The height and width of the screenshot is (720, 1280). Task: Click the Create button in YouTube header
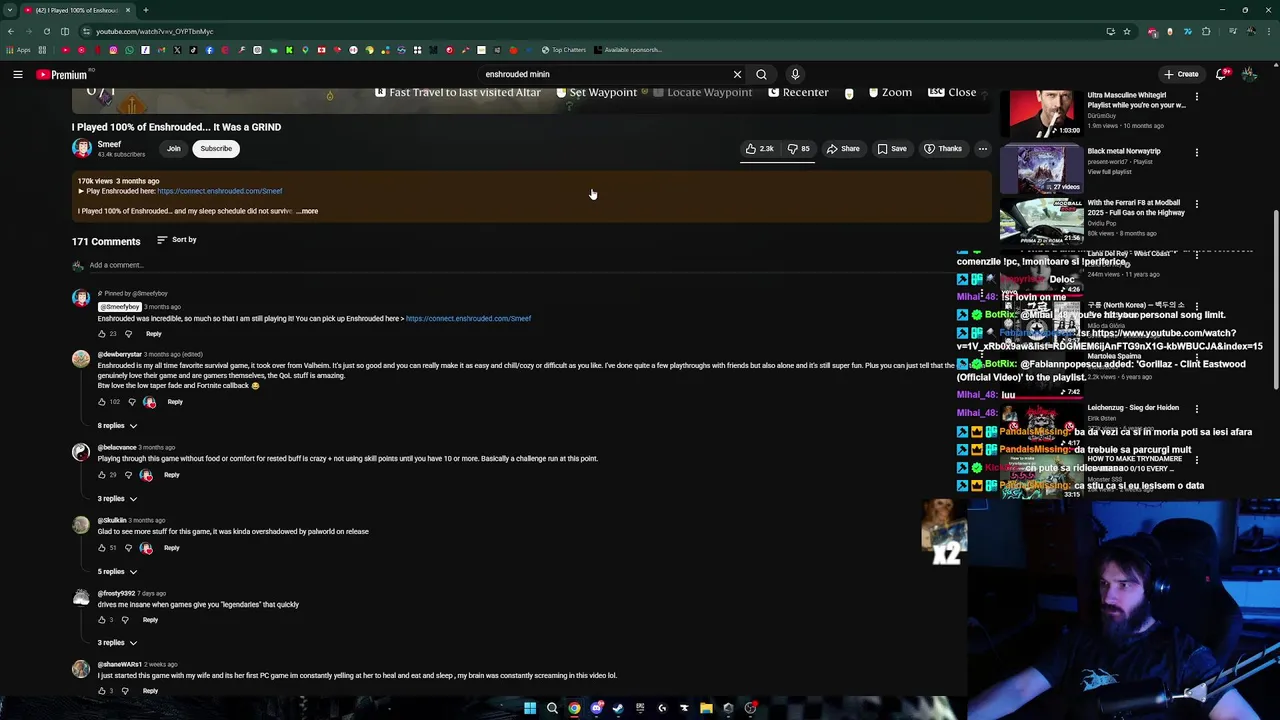coord(1181,74)
